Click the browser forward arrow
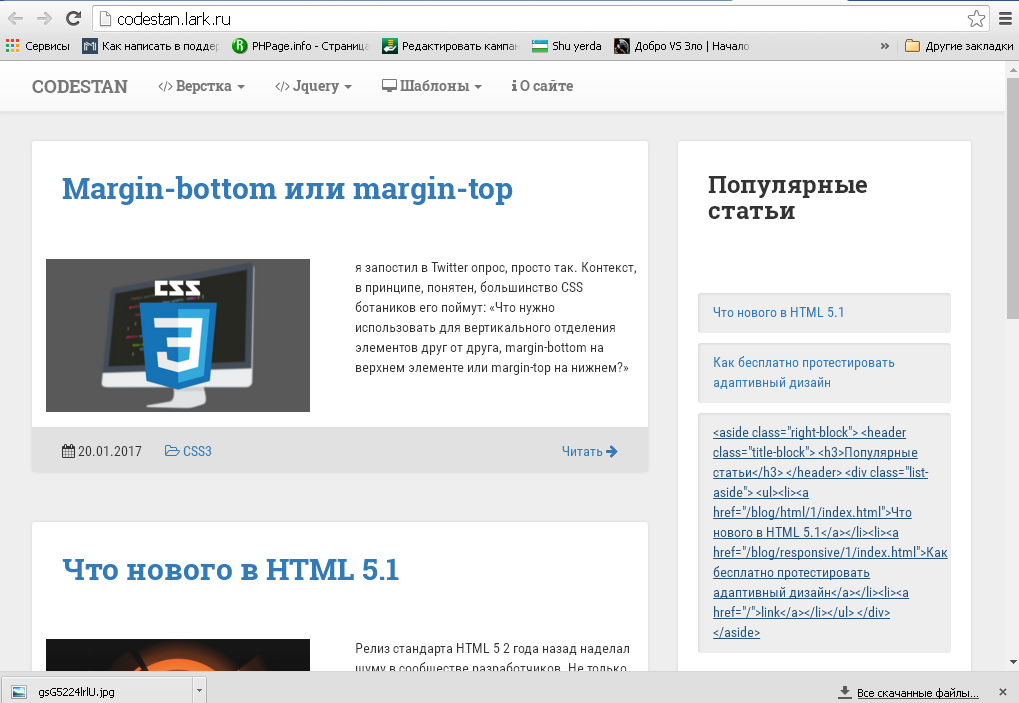The width and height of the screenshot is (1019, 703). 44,19
